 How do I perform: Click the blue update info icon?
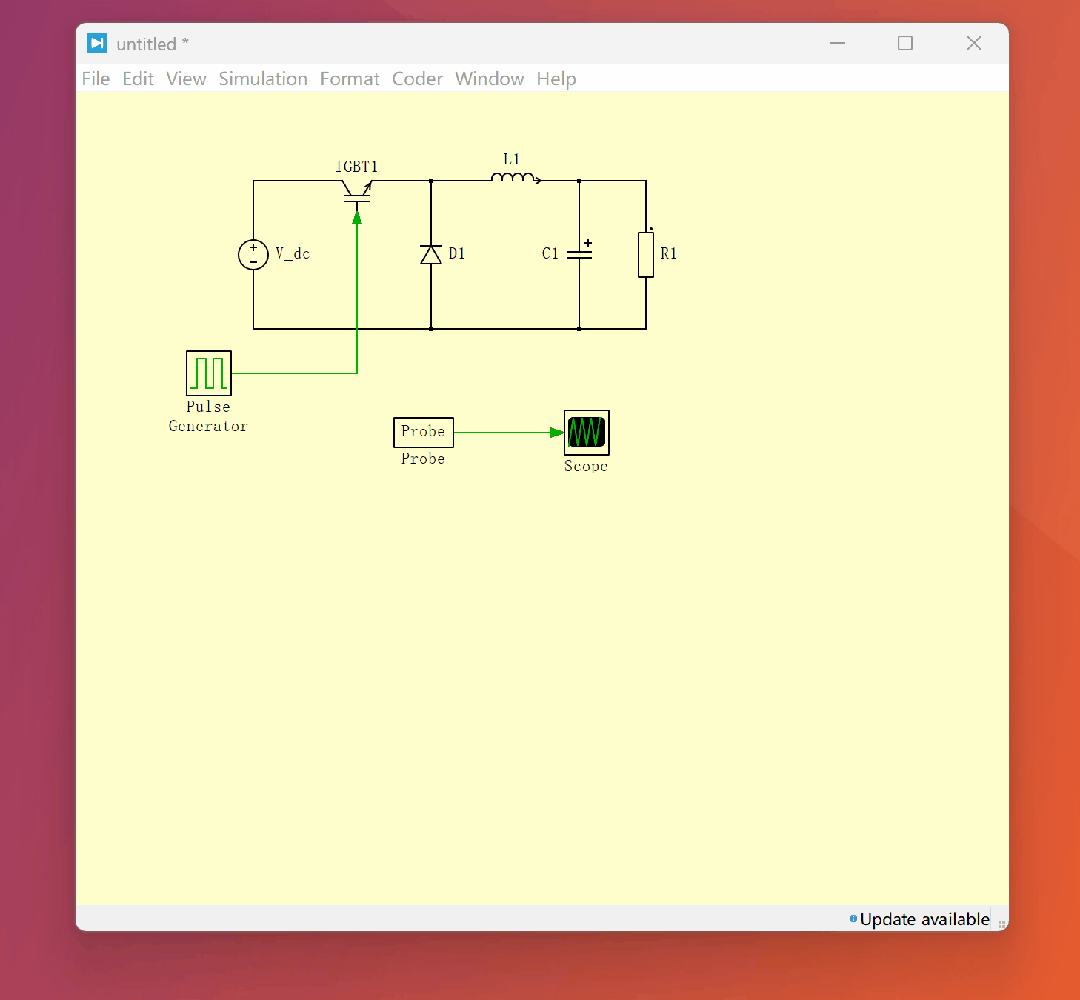853,919
